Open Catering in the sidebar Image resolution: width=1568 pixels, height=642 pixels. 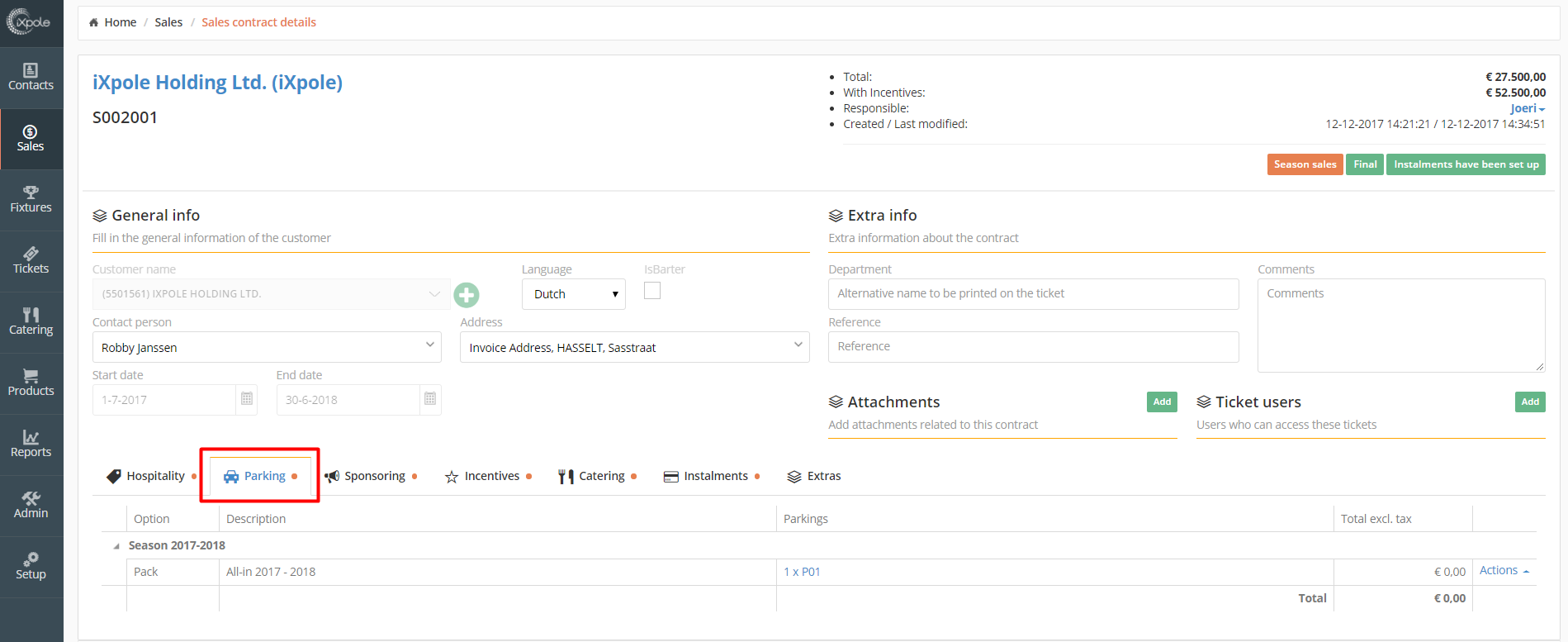pyautogui.click(x=31, y=322)
